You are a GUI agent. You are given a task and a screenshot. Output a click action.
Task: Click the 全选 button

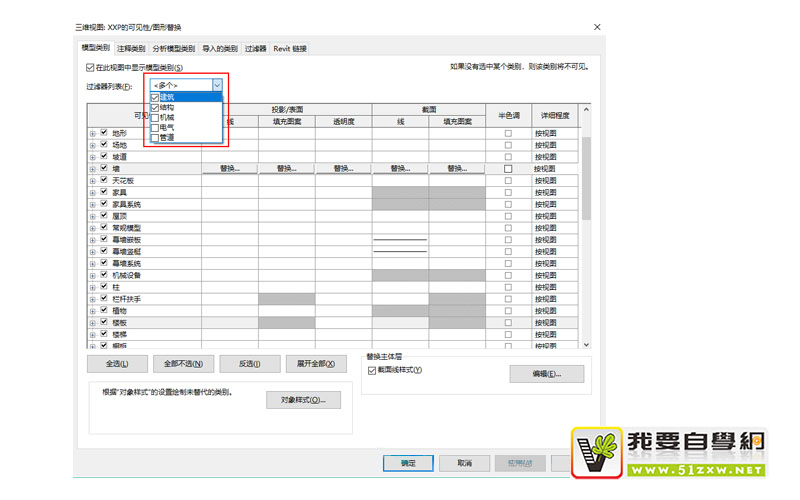pos(117,364)
